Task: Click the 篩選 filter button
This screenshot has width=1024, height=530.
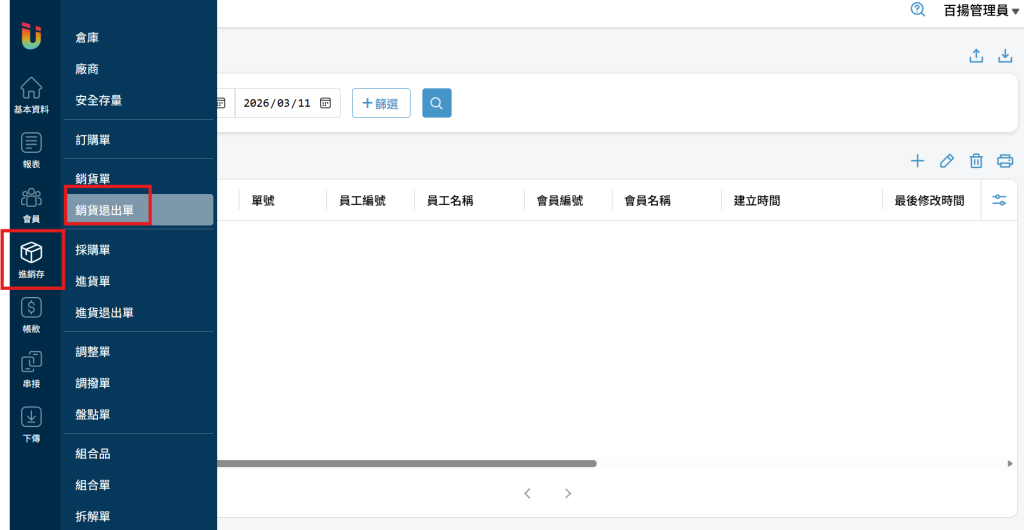Action: (x=381, y=103)
